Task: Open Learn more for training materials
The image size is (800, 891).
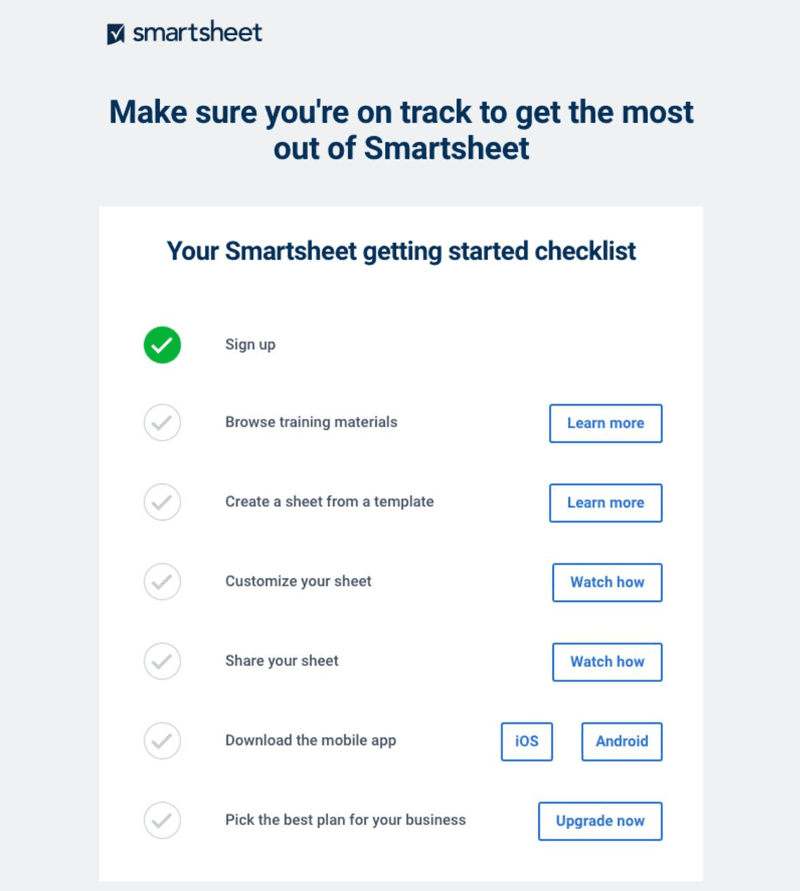Action: pos(605,423)
